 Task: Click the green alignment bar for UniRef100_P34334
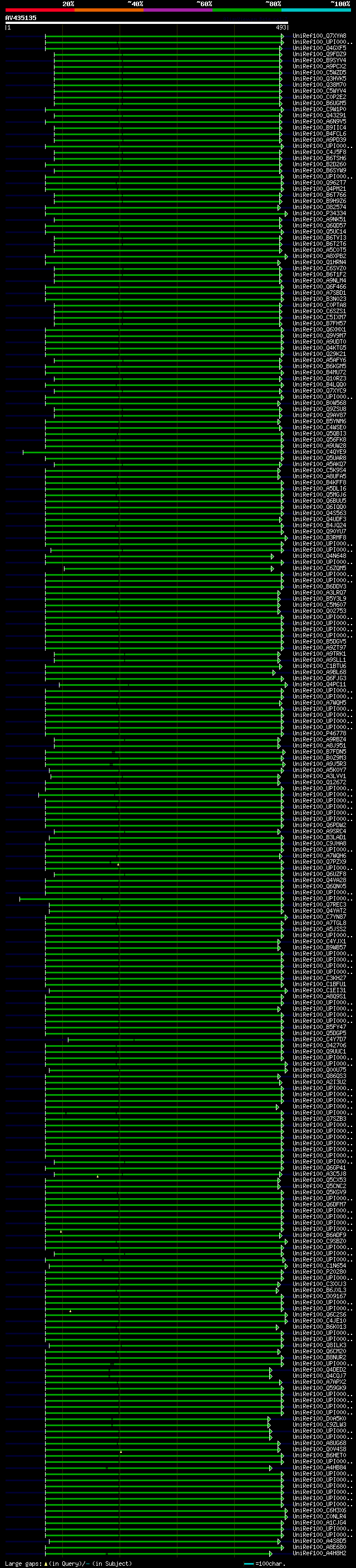tap(166, 214)
